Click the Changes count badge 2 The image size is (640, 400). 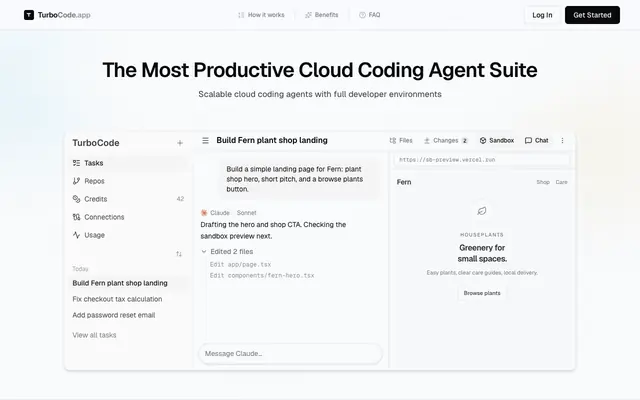coord(464,141)
